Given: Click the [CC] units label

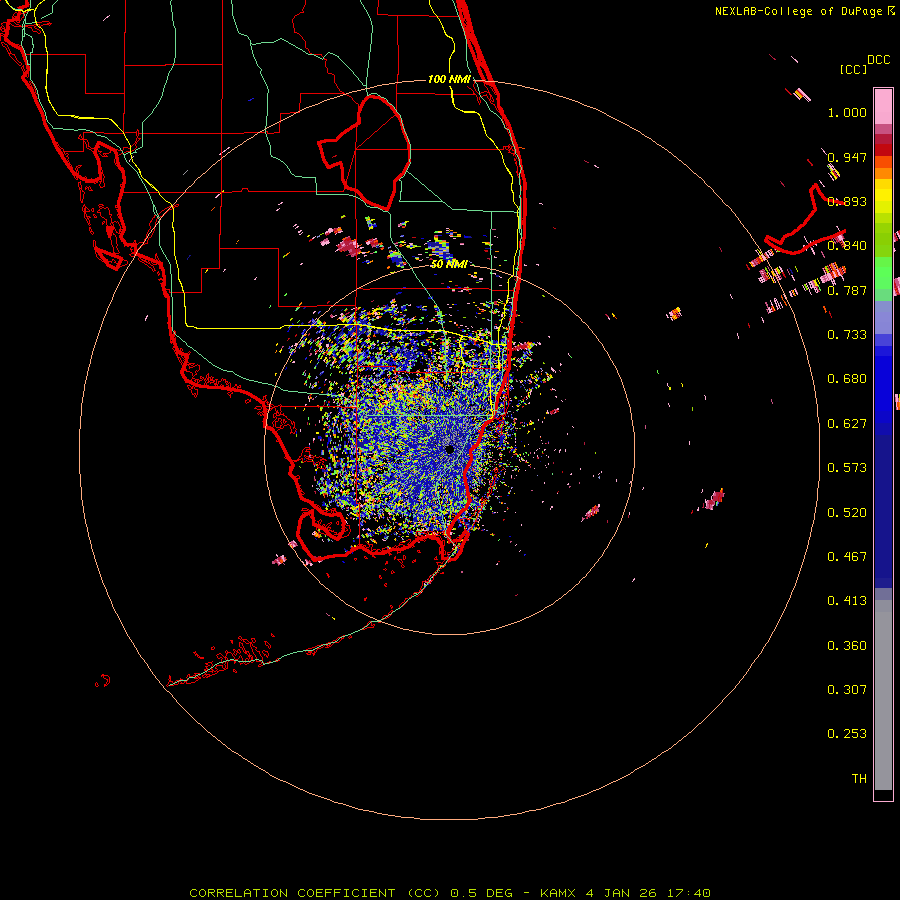Looking at the screenshot, I should [853, 69].
